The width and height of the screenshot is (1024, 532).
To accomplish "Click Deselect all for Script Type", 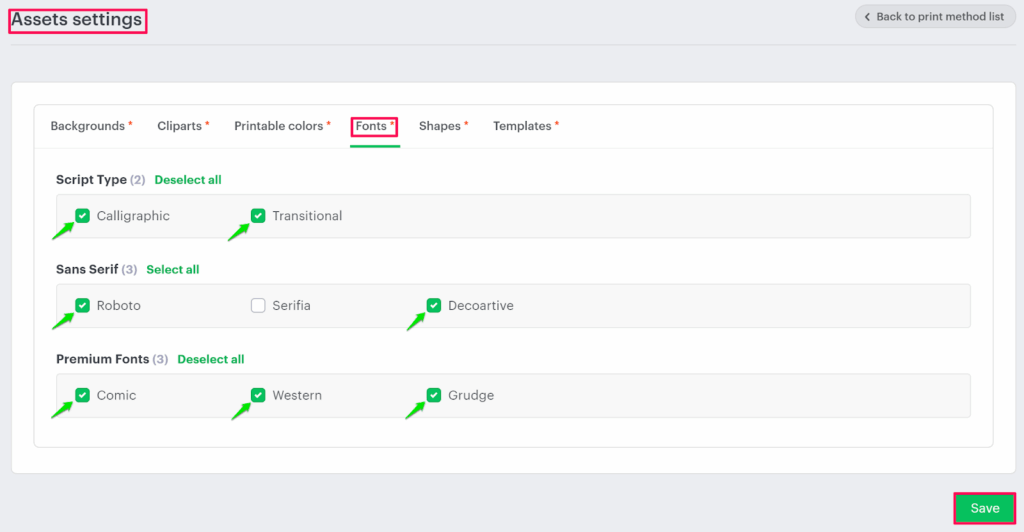I will point(188,180).
